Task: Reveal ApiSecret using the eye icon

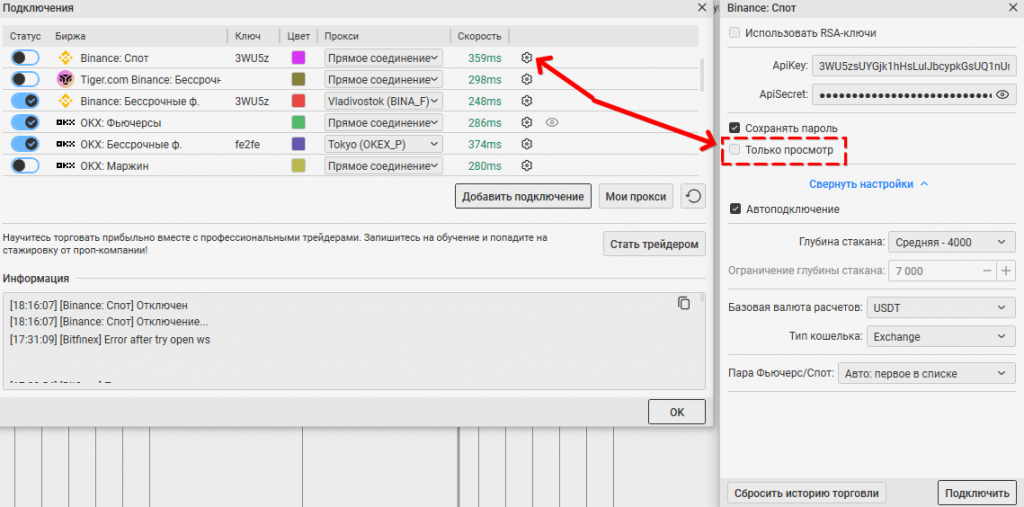Action: tap(1002, 95)
